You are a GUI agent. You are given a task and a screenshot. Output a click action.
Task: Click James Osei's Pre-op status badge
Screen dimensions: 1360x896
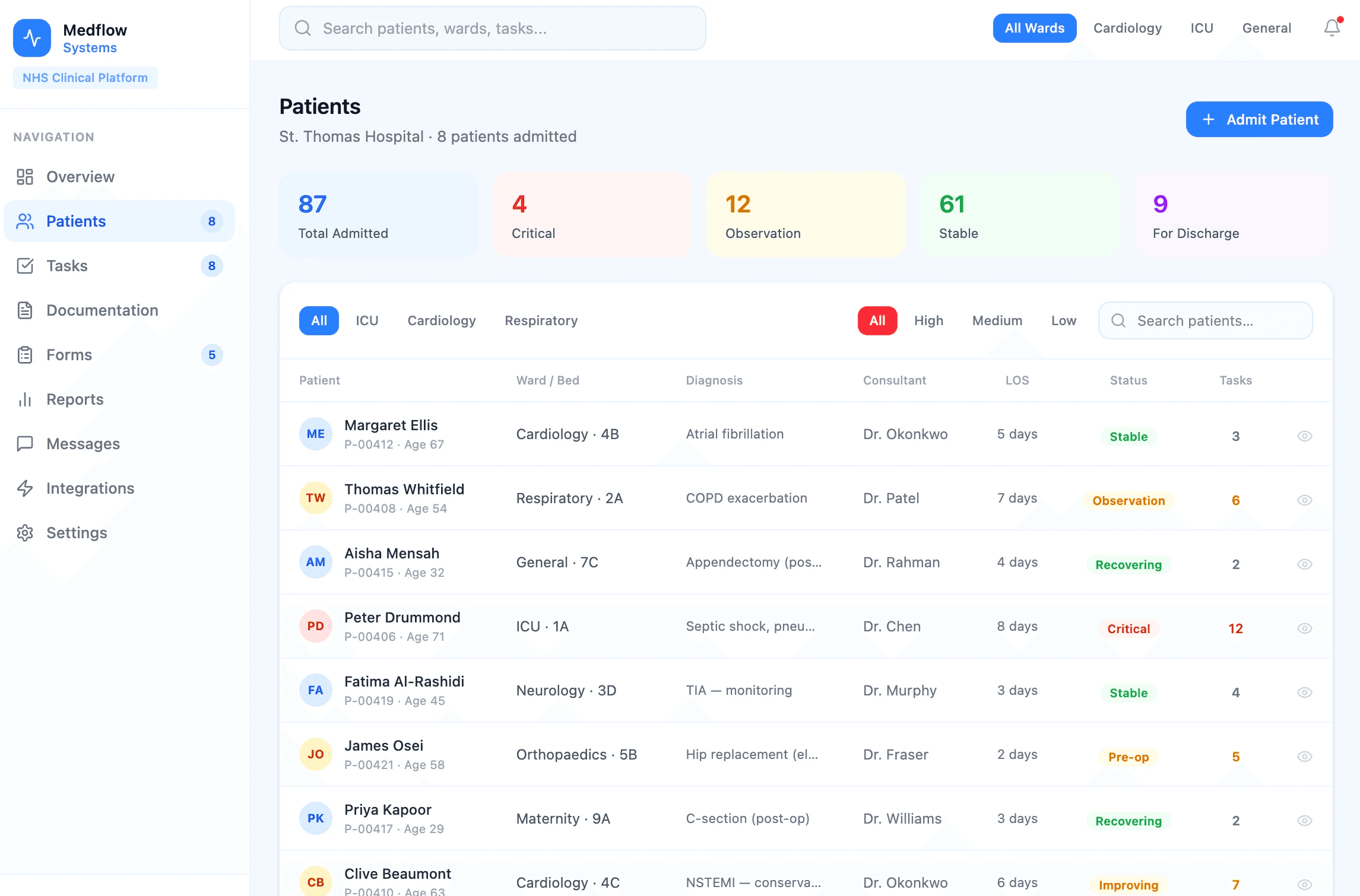point(1128,757)
